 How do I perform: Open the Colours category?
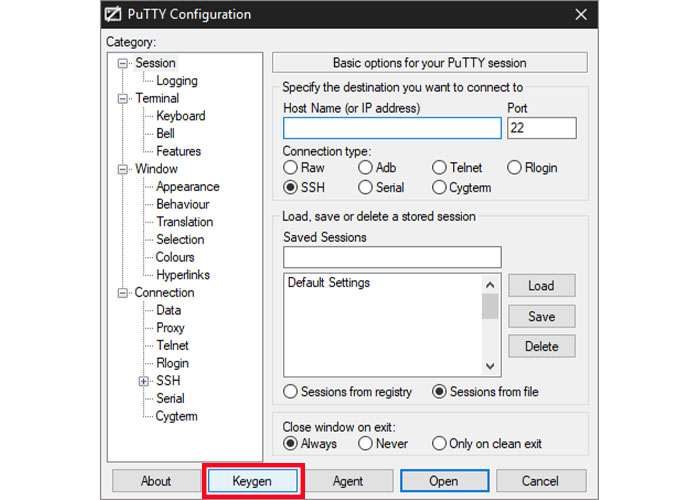(x=175, y=257)
